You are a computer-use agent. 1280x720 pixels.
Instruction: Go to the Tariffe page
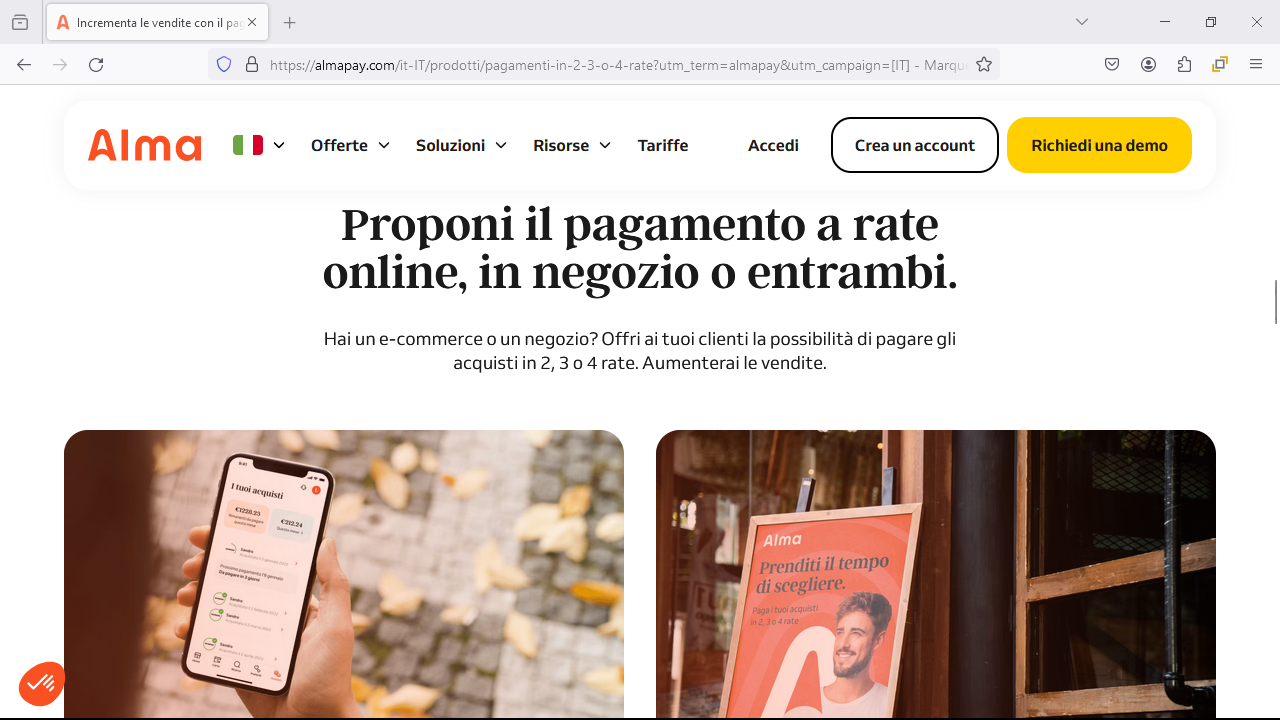click(x=663, y=145)
